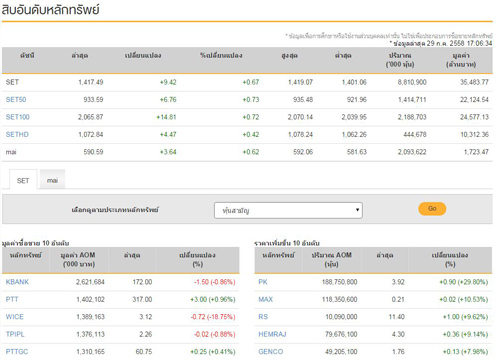Select KBANK value 2,621,684

pos(90,282)
